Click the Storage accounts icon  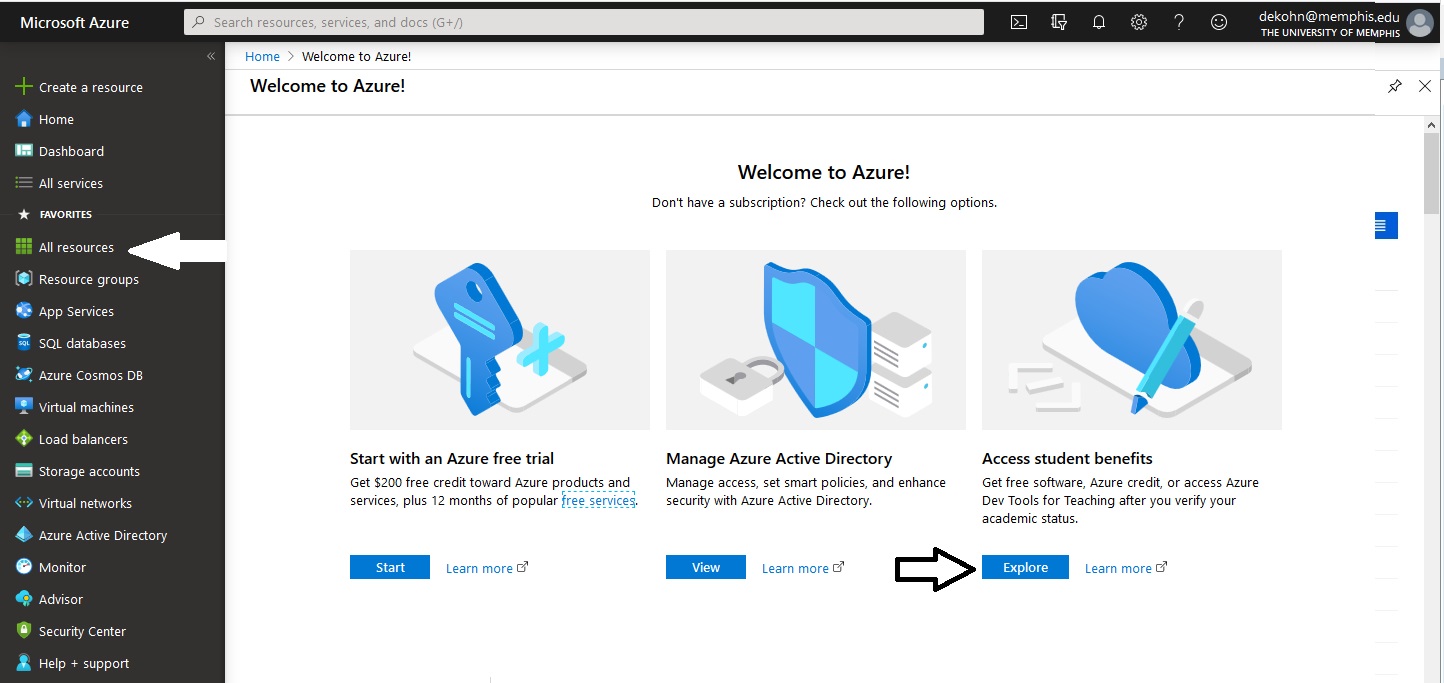click(x=24, y=471)
